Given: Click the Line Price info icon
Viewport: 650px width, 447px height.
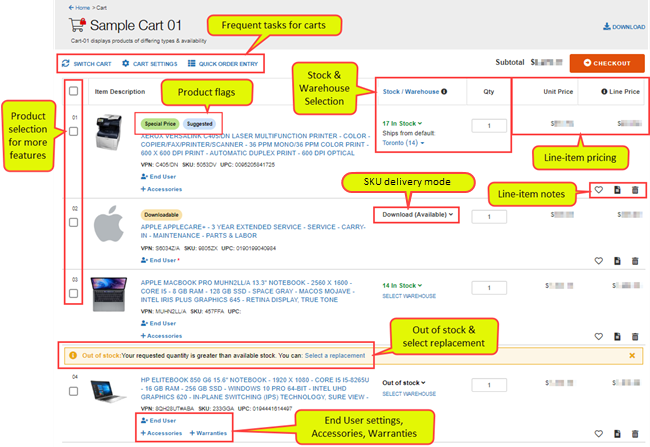Looking at the screenshot, I should tap(604, 91).
